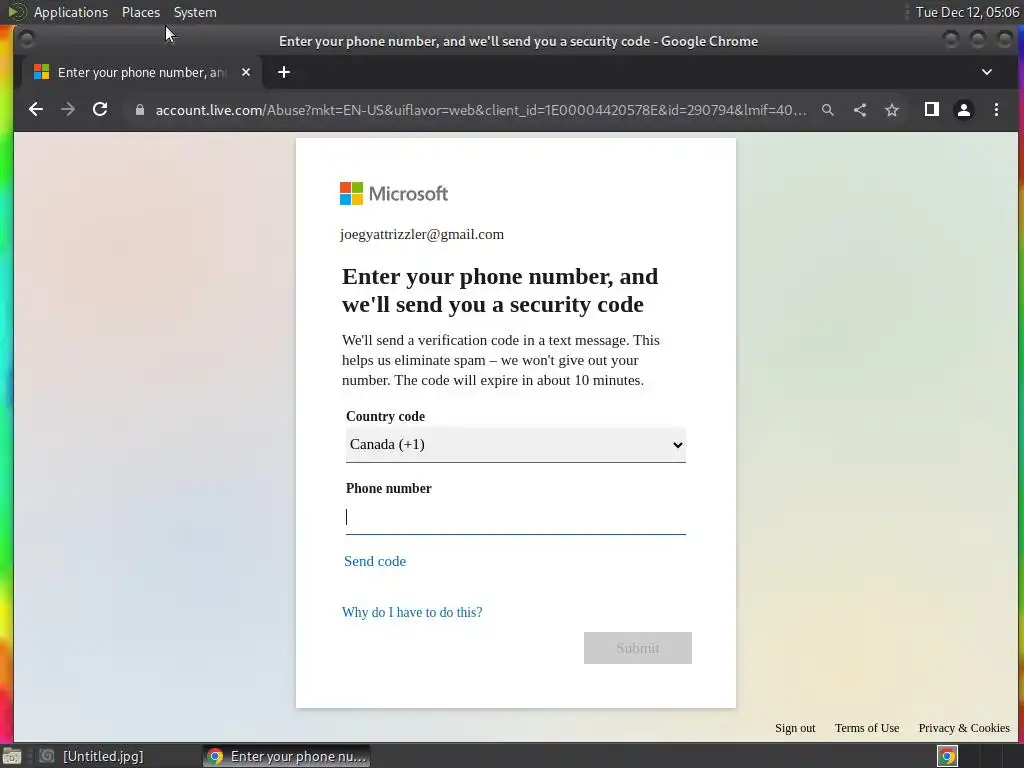Click the Microsoft logo
This screenshot has height=768, width=1024.
tap(394, 193)
